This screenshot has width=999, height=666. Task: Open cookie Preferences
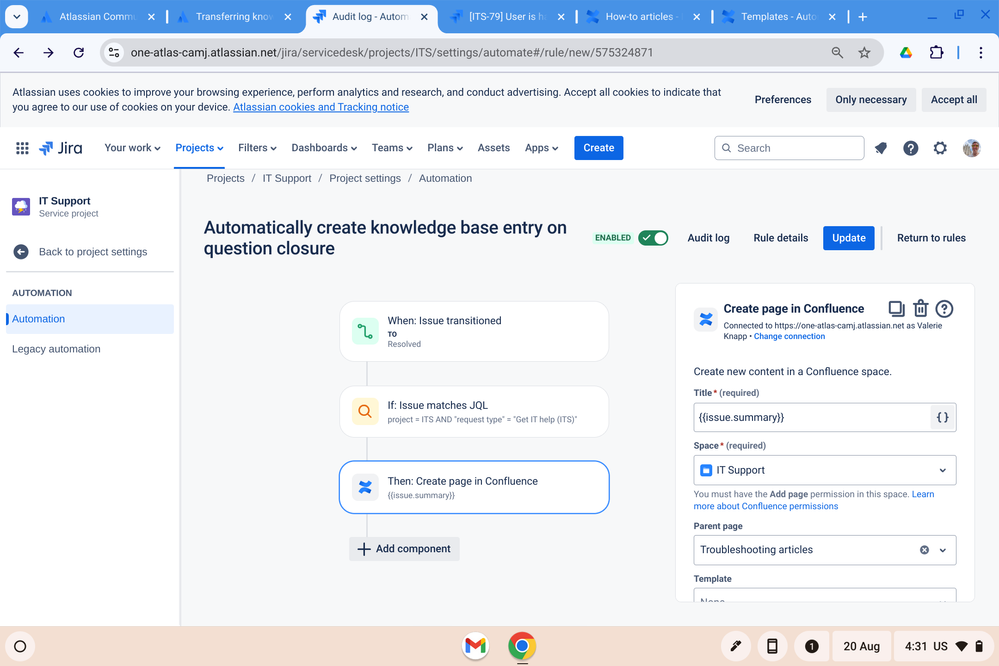pyautogui.click(x=782, y=99)
